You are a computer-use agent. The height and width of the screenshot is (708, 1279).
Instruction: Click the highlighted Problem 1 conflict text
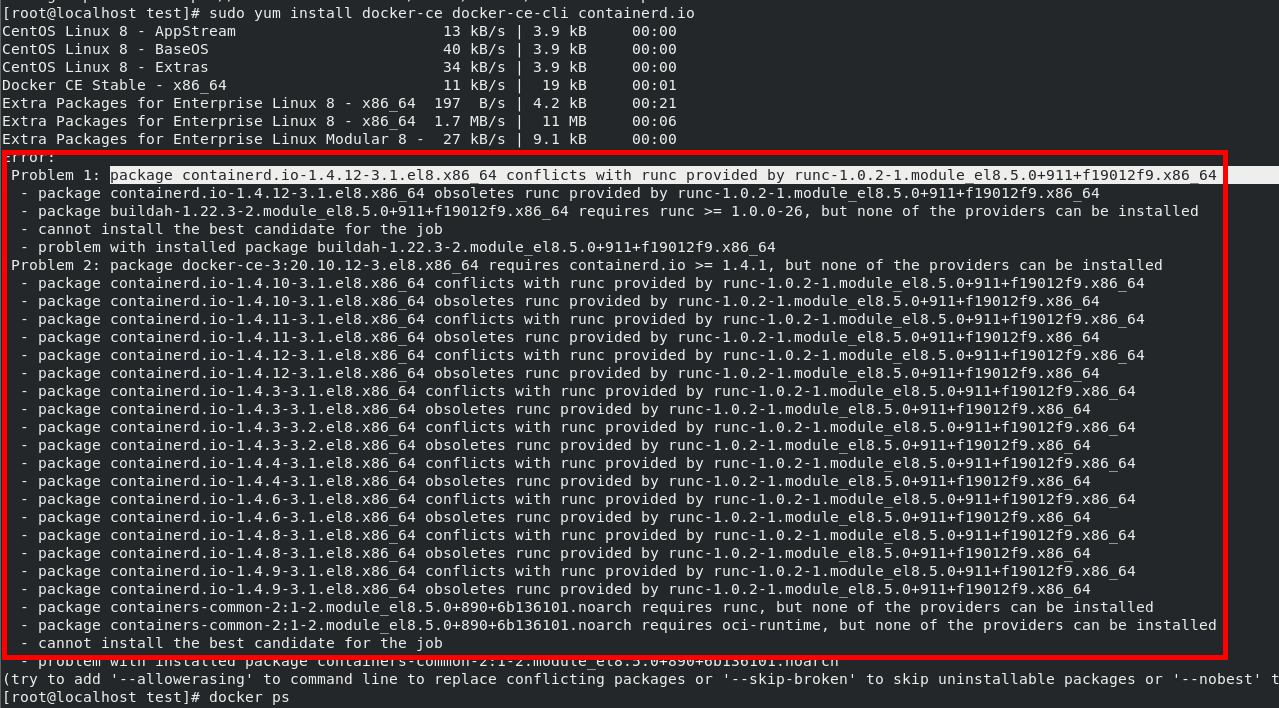[663, 175]
